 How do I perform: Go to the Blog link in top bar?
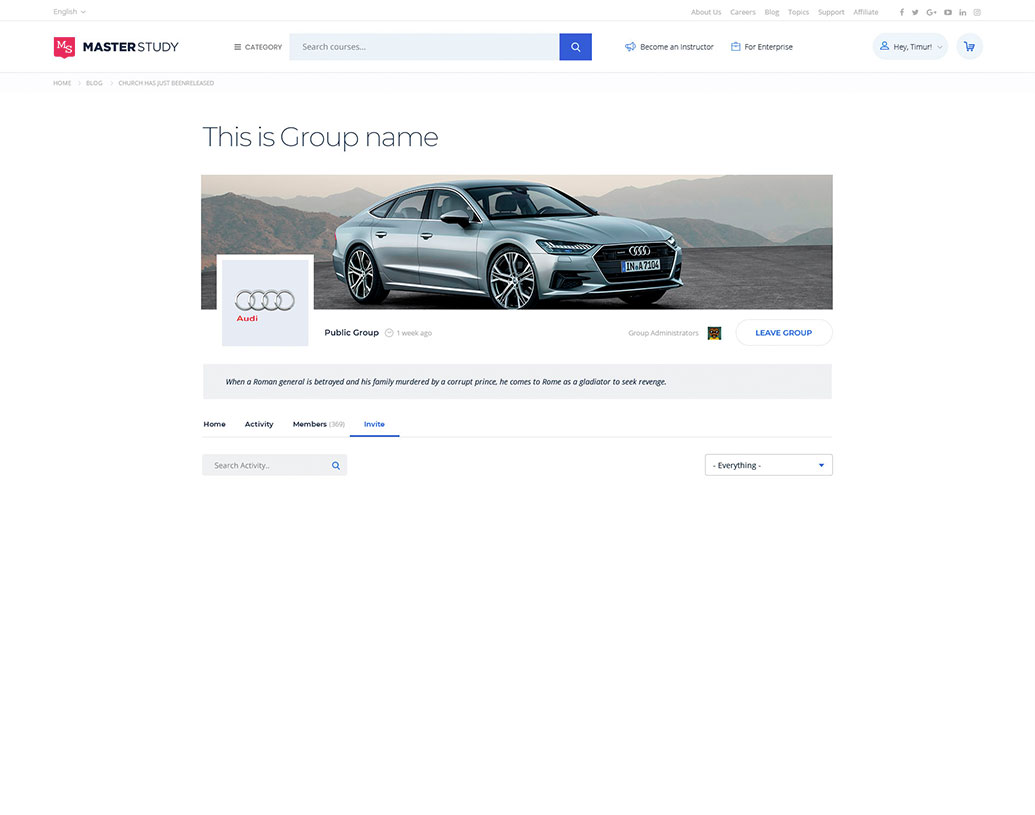click(x=772, y=12)
